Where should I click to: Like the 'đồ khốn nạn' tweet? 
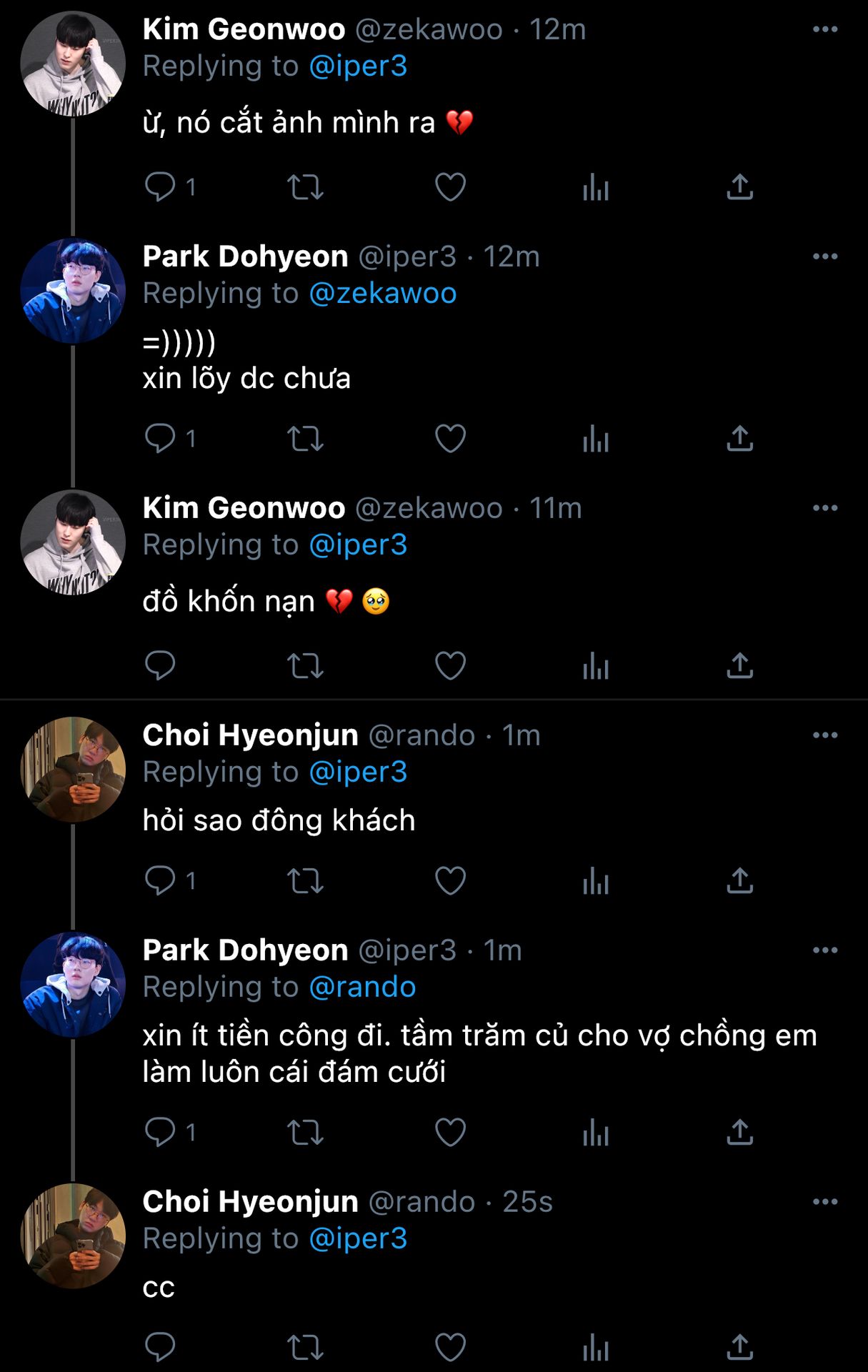(450, 666)
